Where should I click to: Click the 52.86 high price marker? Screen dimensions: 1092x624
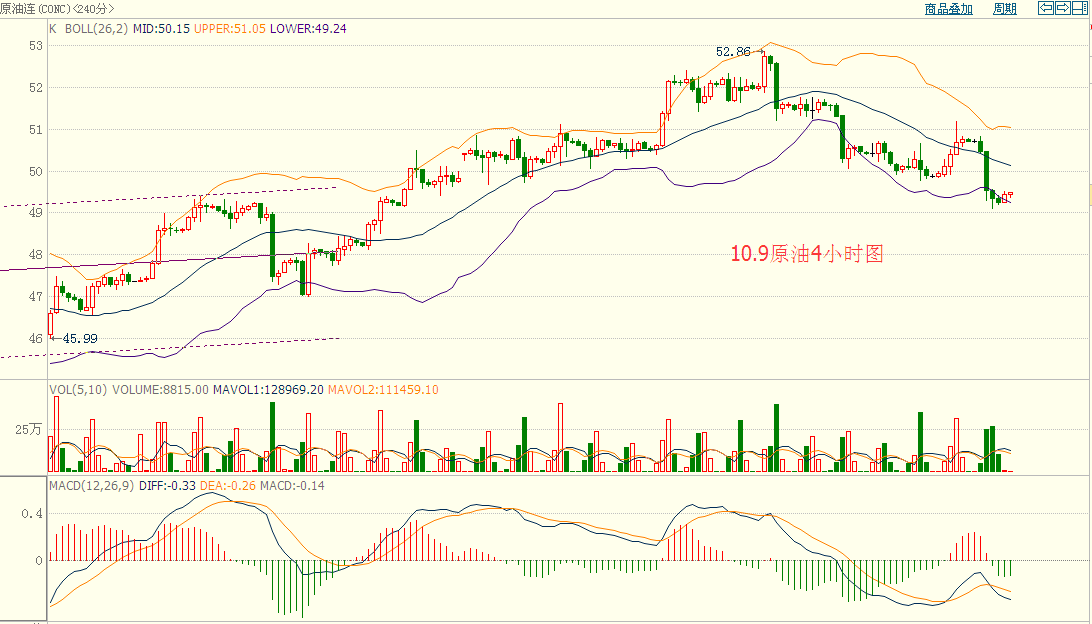[x=733, y=52]
